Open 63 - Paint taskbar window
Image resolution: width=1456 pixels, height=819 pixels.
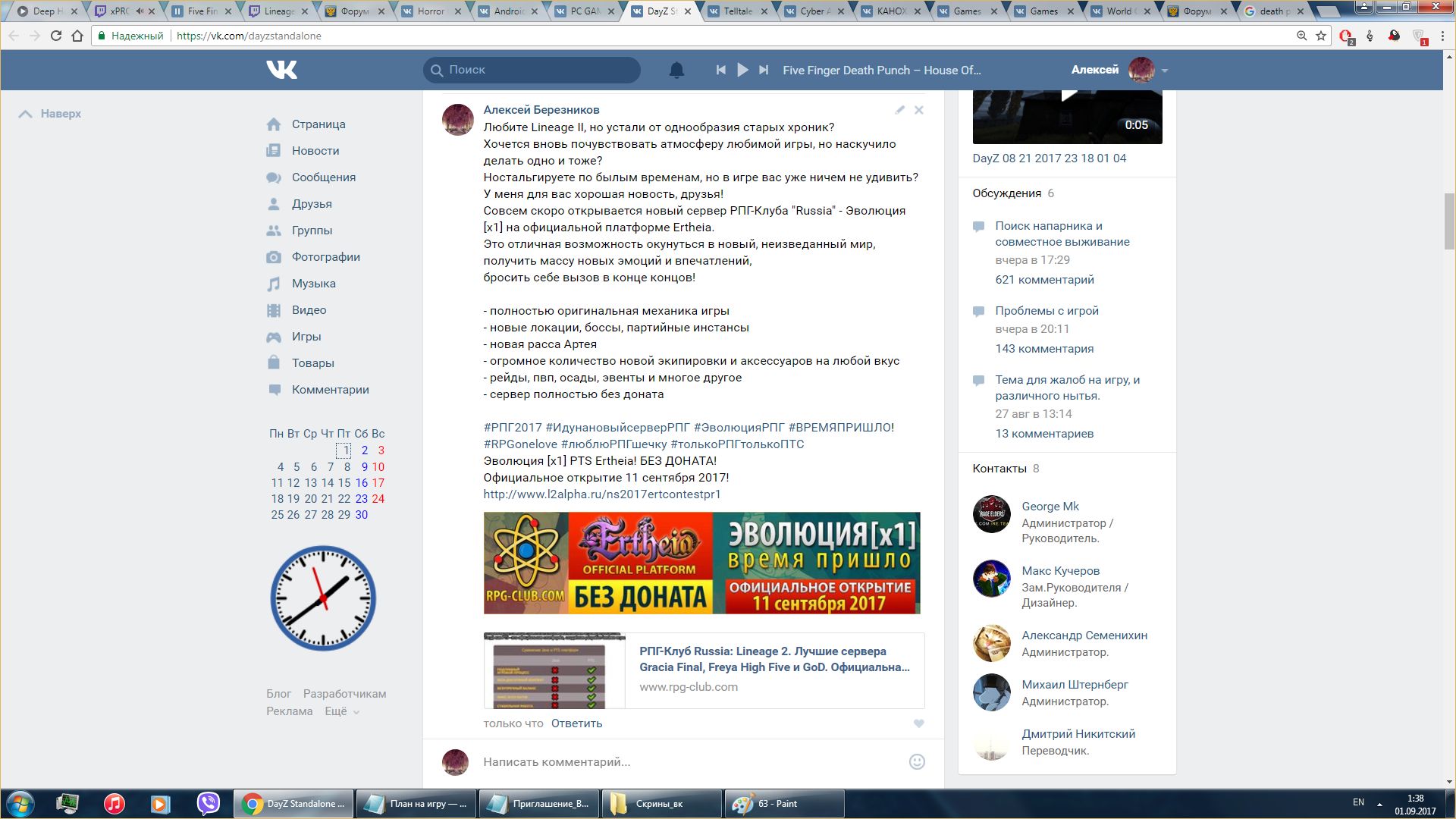[x=785, y=804]
